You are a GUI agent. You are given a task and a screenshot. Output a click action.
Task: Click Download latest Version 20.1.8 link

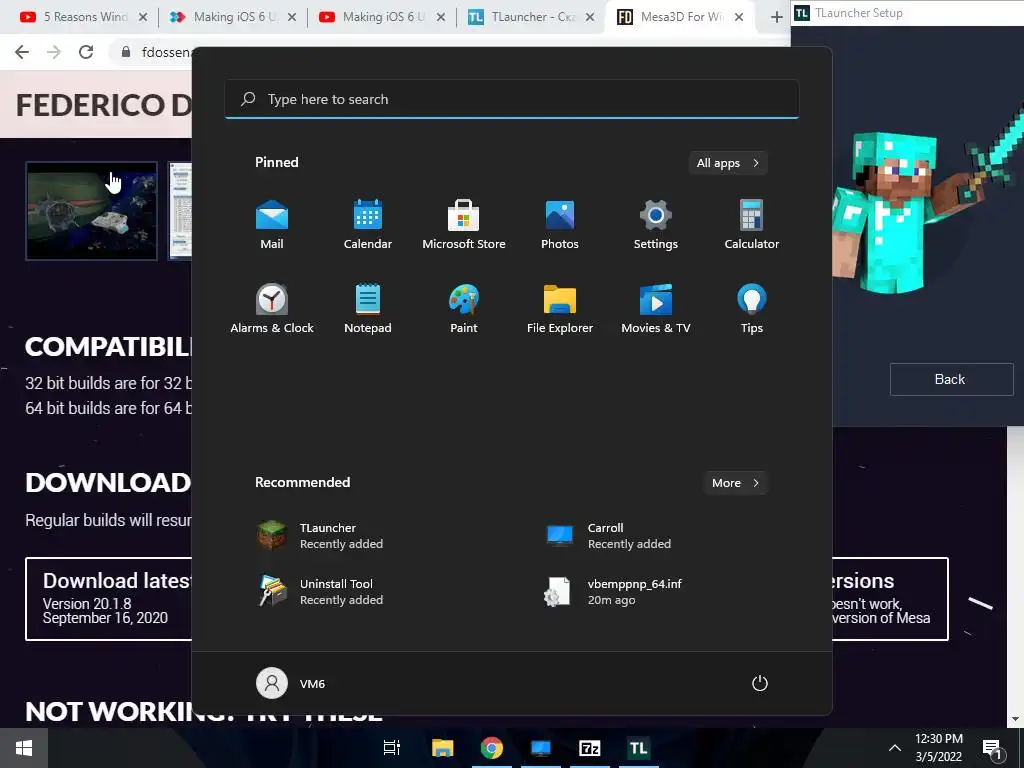109,599
